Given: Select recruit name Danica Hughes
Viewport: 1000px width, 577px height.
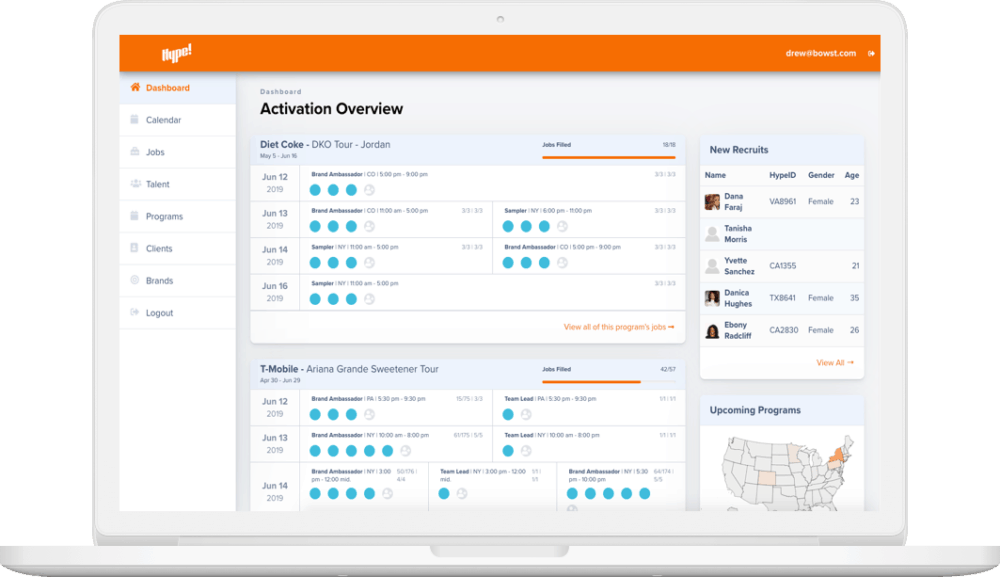Looking at the screenshot, I should [738, 298].
